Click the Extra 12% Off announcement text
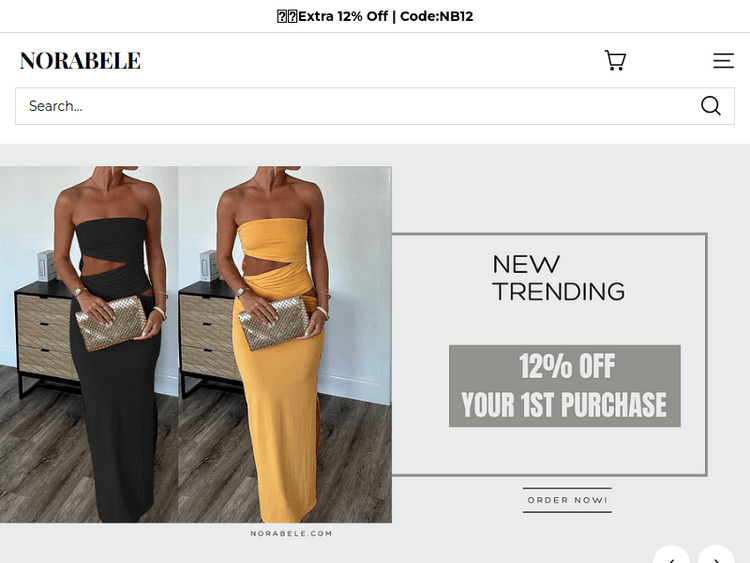 pos(342,16)
